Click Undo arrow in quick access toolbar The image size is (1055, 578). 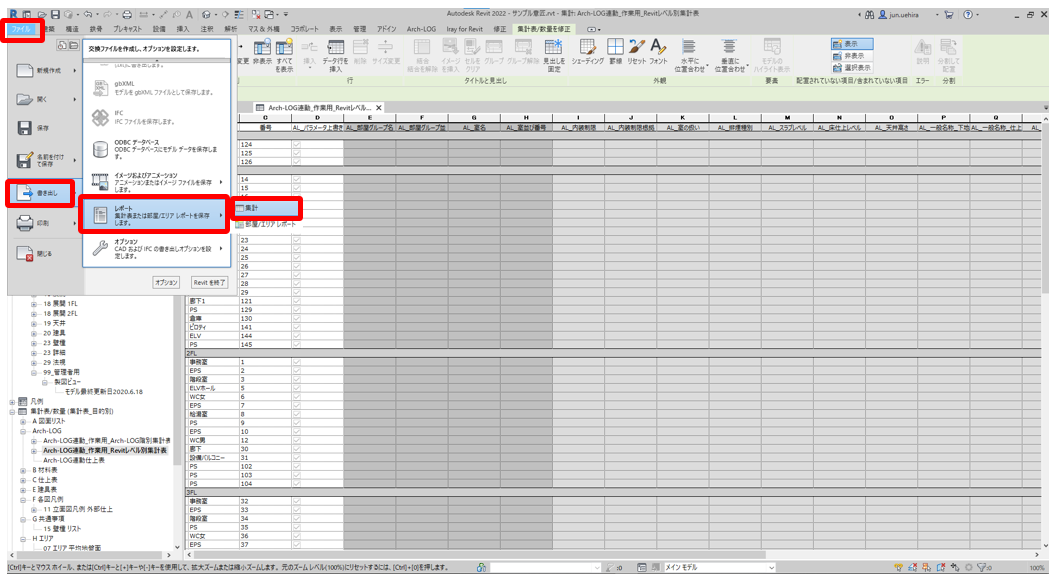pyautogui.click(x=87, y=14)
